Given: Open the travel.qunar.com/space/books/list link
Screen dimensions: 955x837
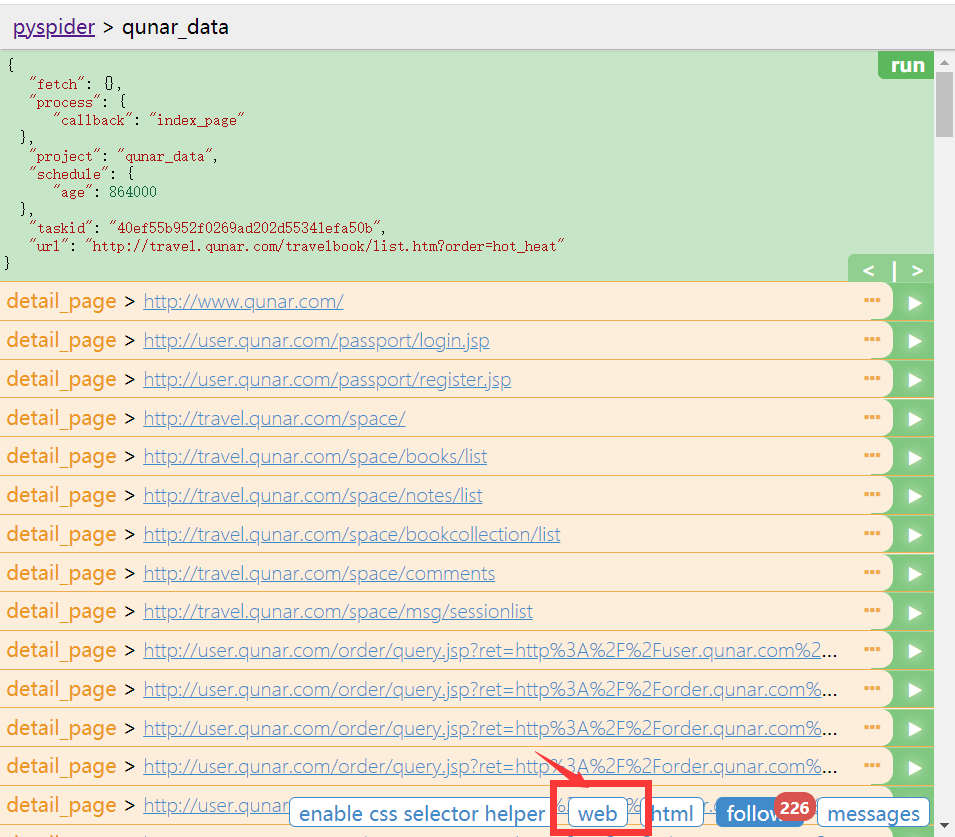Looking at the screenshot, I should click(315, 457).
